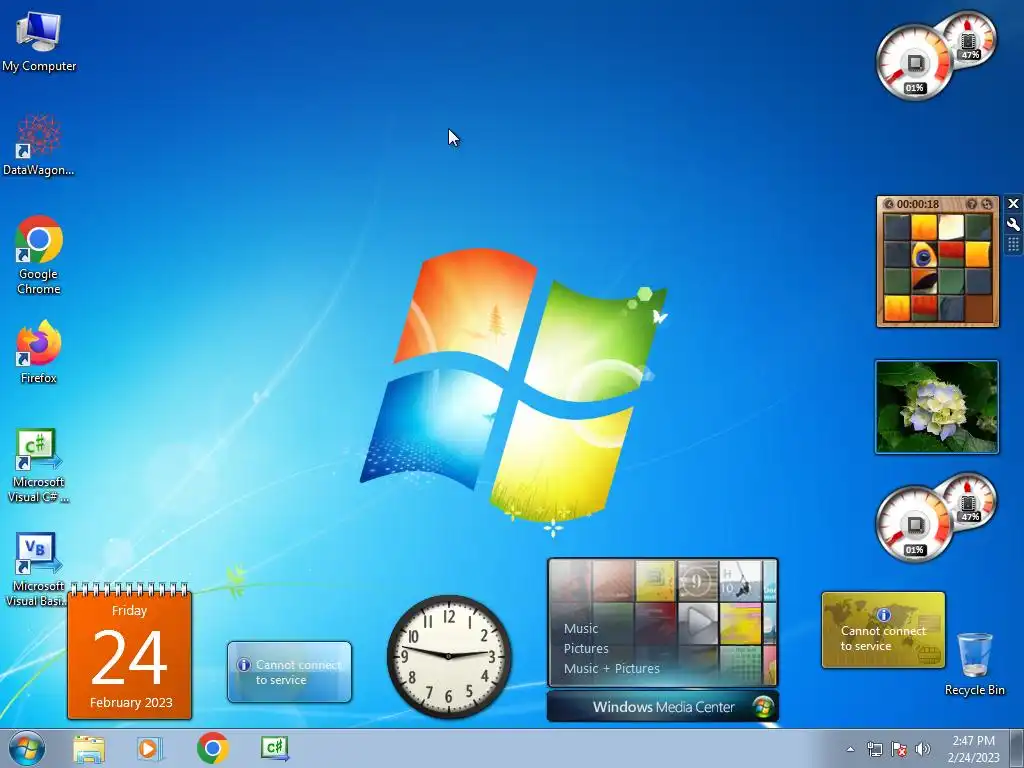
Task: Click the CPU meter gadget above Recycle Bin
Action: tap(934, 517)
